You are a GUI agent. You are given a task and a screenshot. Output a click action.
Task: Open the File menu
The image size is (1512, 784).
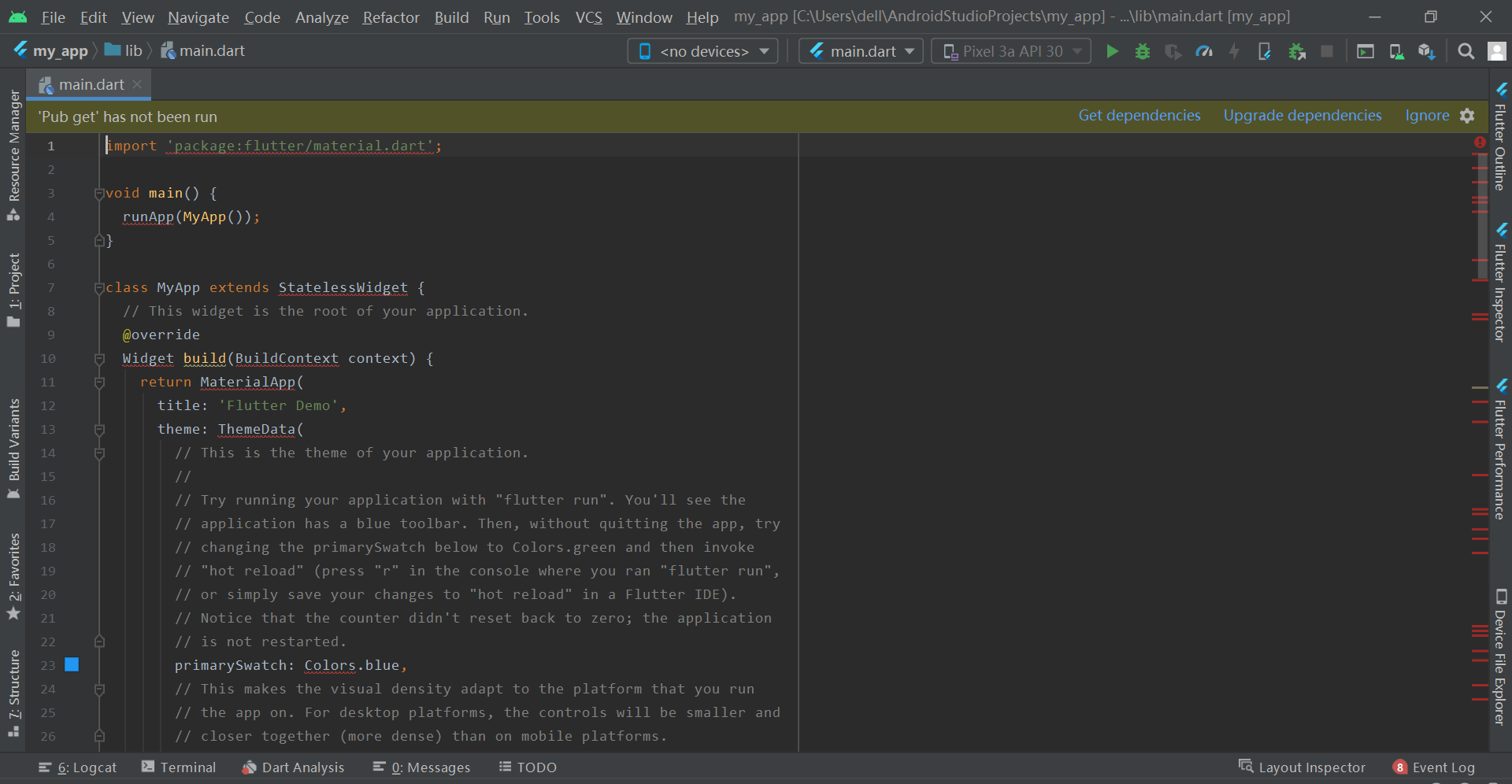pos(53,17)
